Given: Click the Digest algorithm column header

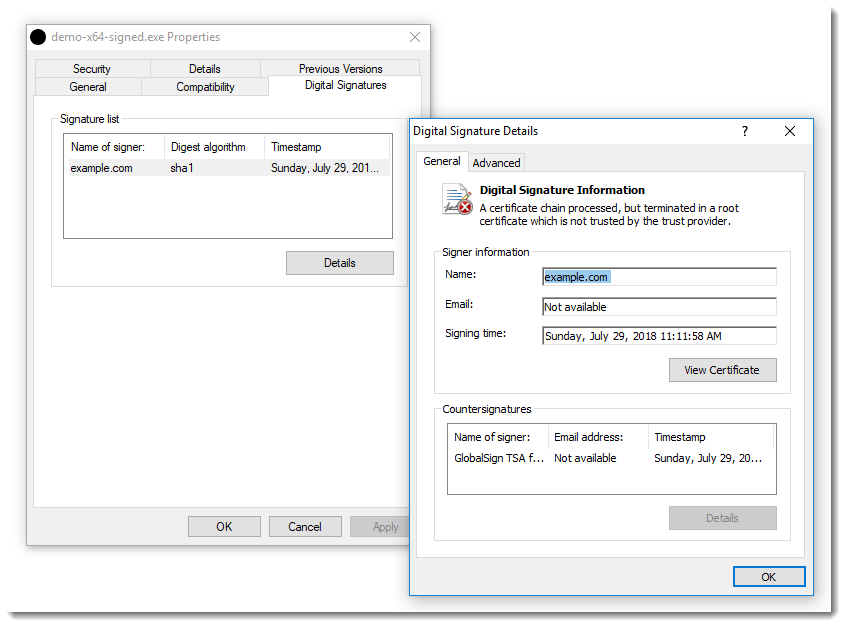Looking at the screenshot, I should pyautogui.click(x=212, y=146).
